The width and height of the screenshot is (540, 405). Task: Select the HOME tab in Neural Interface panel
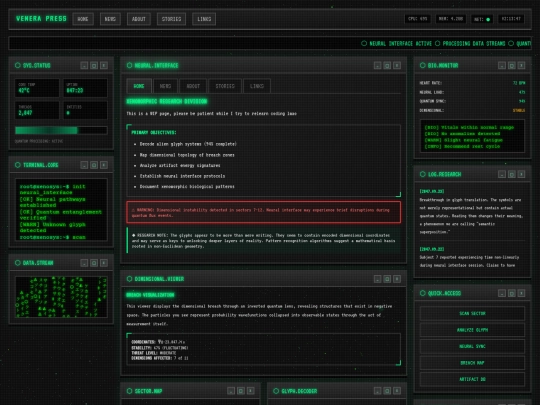[x=139, y=86]
